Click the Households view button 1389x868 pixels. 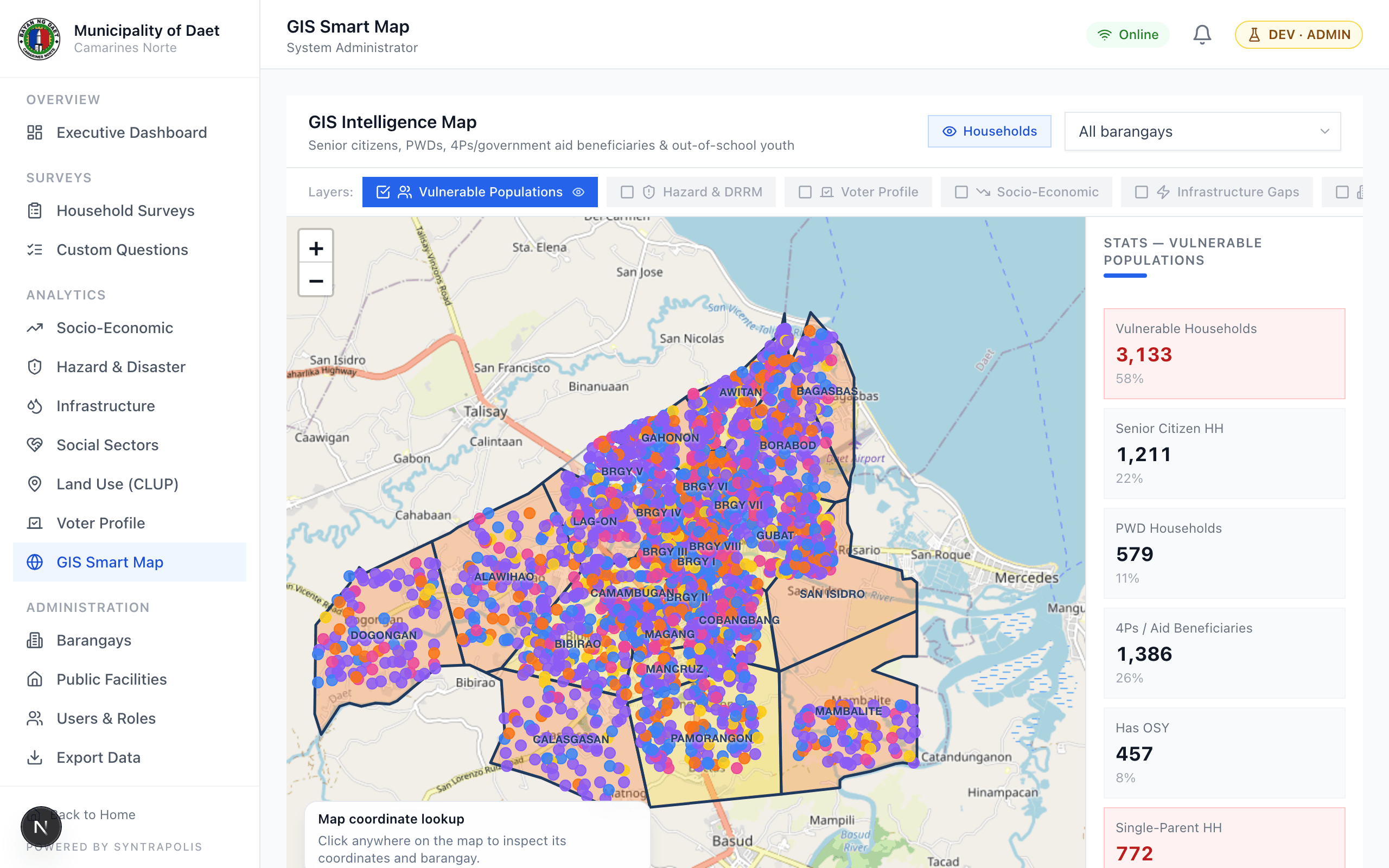point(989,131)
